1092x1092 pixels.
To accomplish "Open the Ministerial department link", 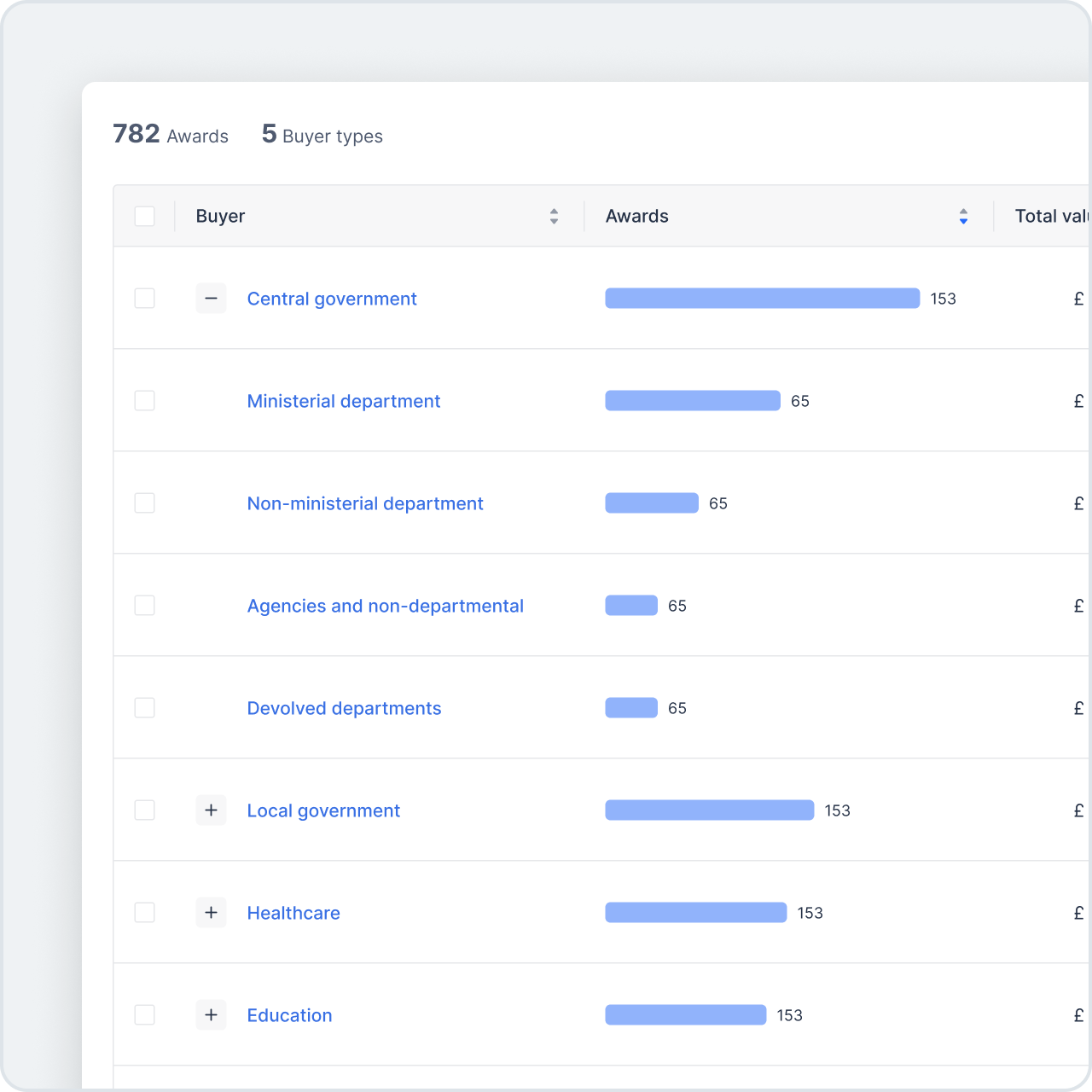I will pos(344,401).
